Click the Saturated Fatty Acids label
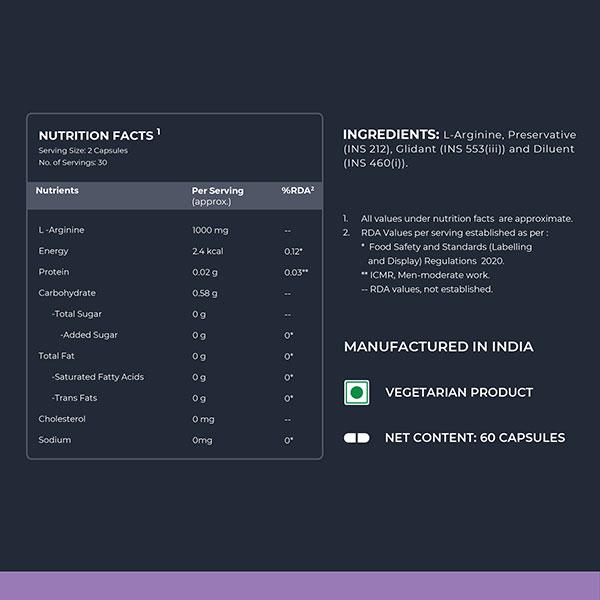 tap(98, 377)
